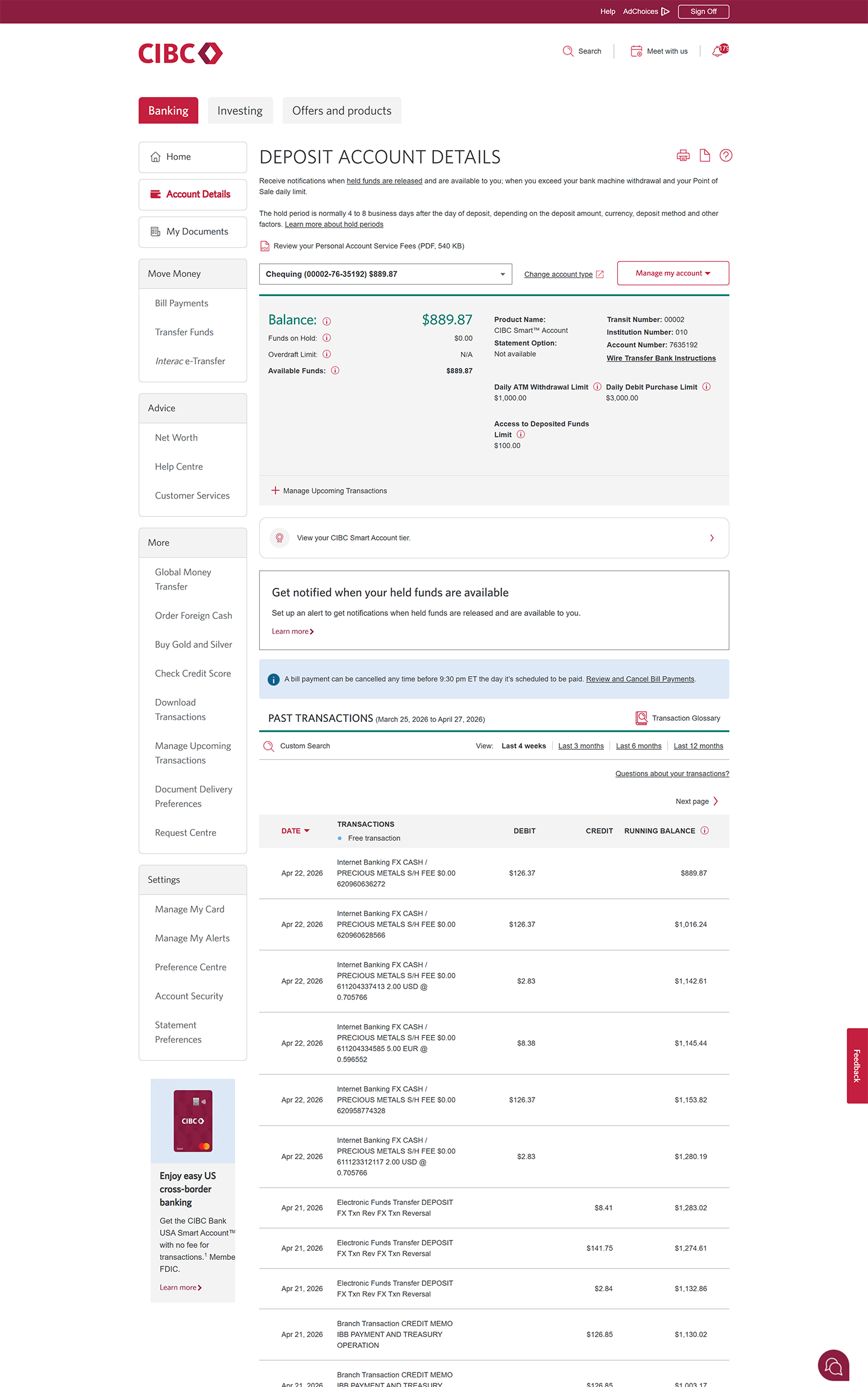Click the red Feedback side tab

click(857, 1066)
